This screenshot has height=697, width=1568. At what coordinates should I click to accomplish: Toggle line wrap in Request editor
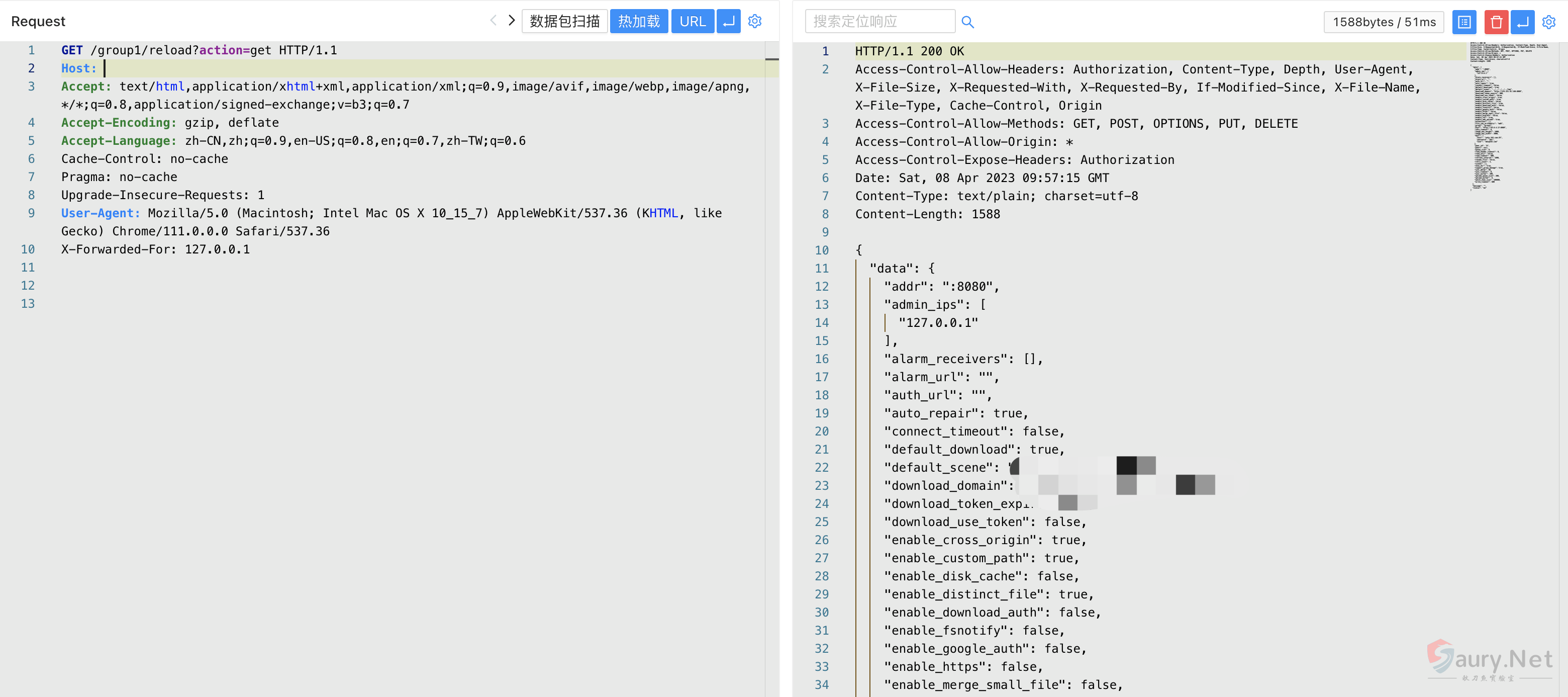point(728,21)
